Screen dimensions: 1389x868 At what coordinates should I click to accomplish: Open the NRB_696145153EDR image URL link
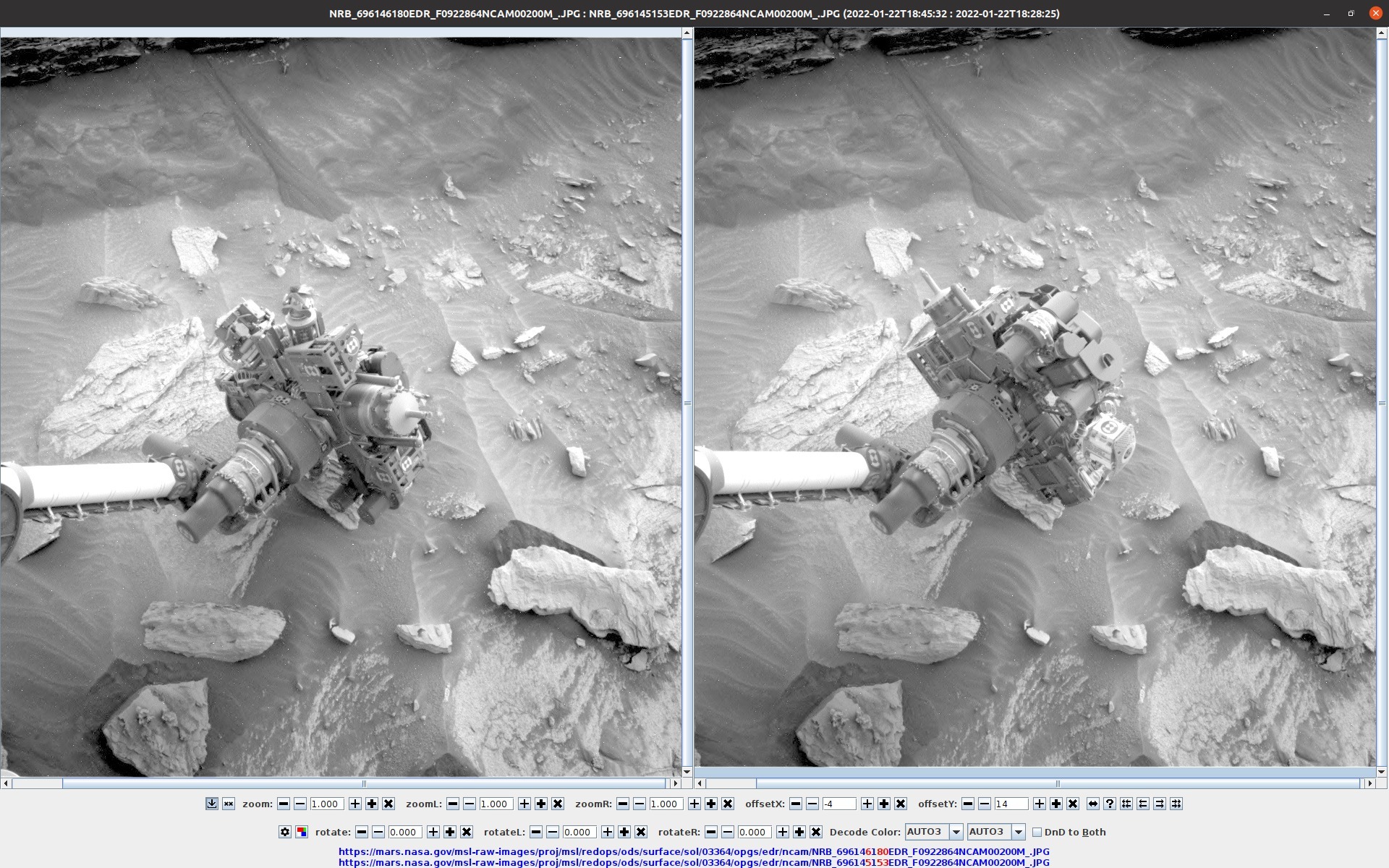coord(694,862)
